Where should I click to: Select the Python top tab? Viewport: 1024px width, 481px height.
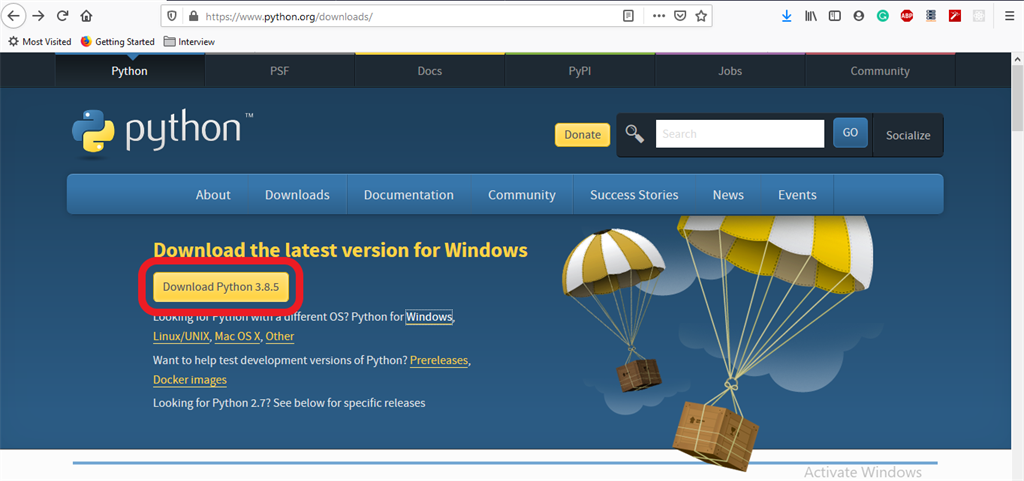[x=129, y=71]
